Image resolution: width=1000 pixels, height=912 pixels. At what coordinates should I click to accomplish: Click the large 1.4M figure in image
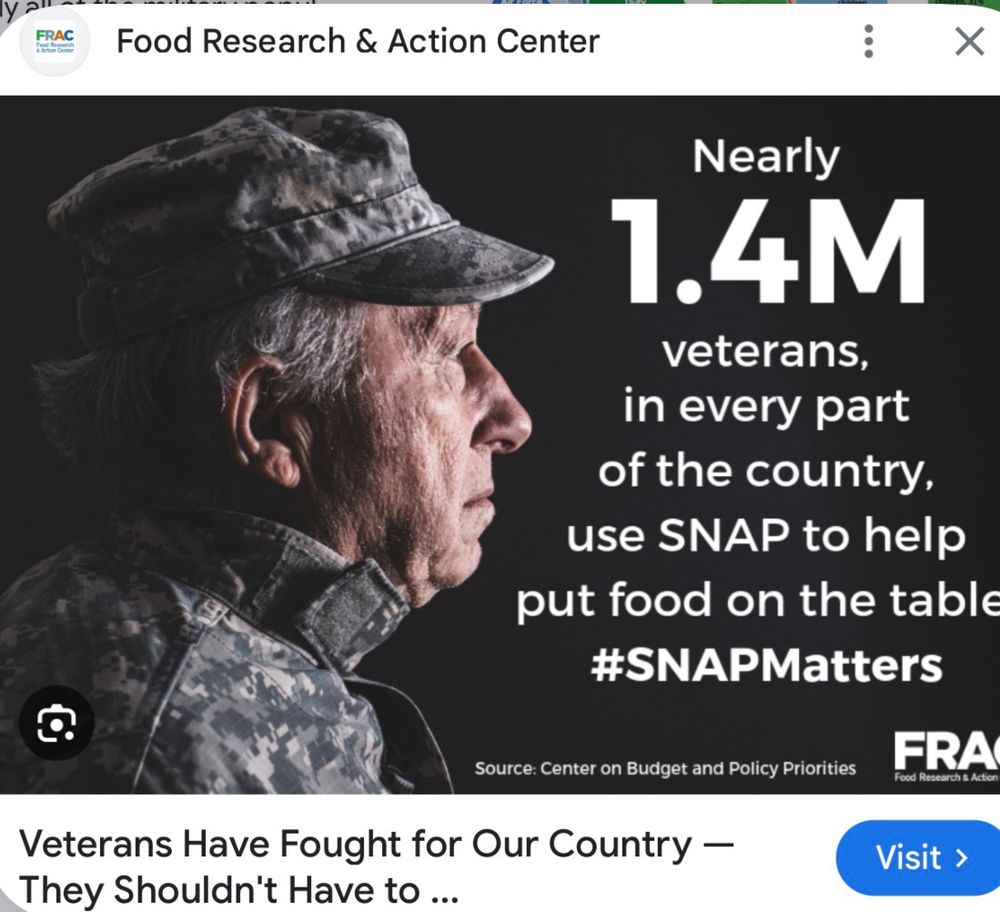(767, 251)
